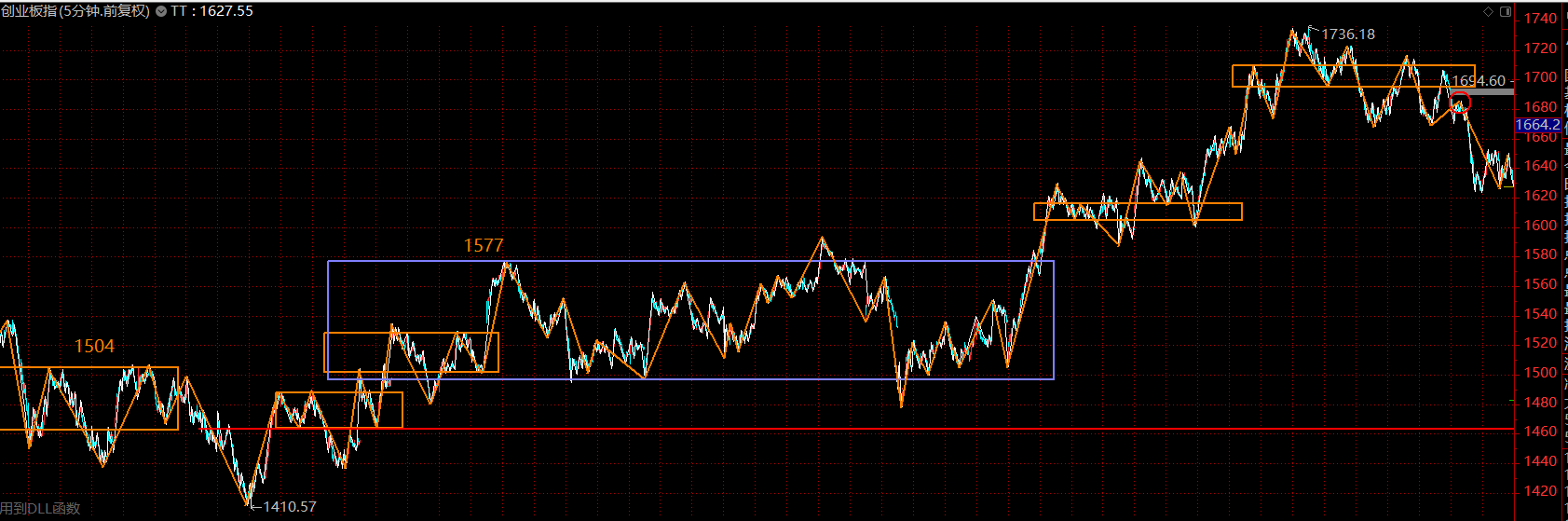Click the 1740 tick on price axis
Screen dimensions: 1568x521
pyautogui.click(x=1540, y=19)
